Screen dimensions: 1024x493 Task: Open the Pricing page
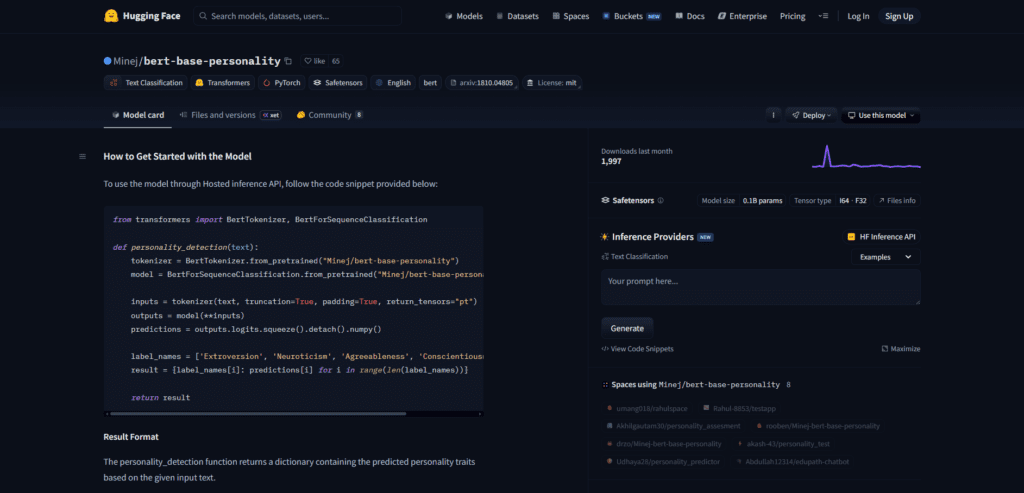coord(792,16)
